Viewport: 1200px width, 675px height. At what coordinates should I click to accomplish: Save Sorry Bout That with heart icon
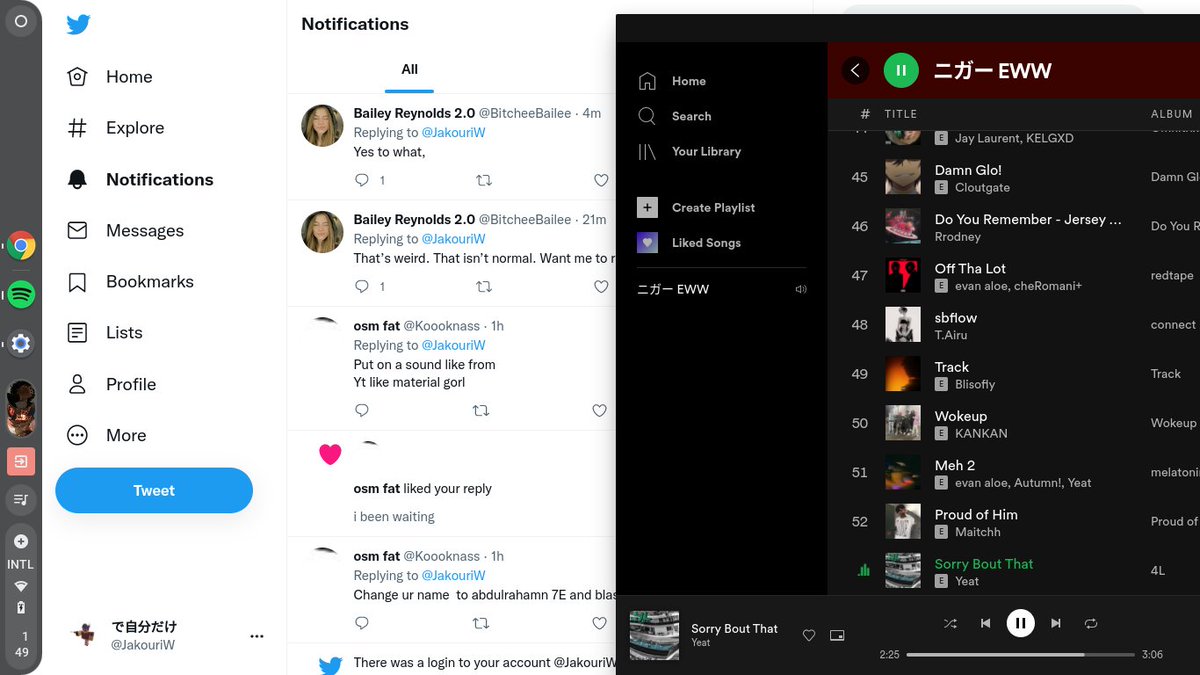tap(809, 635)
